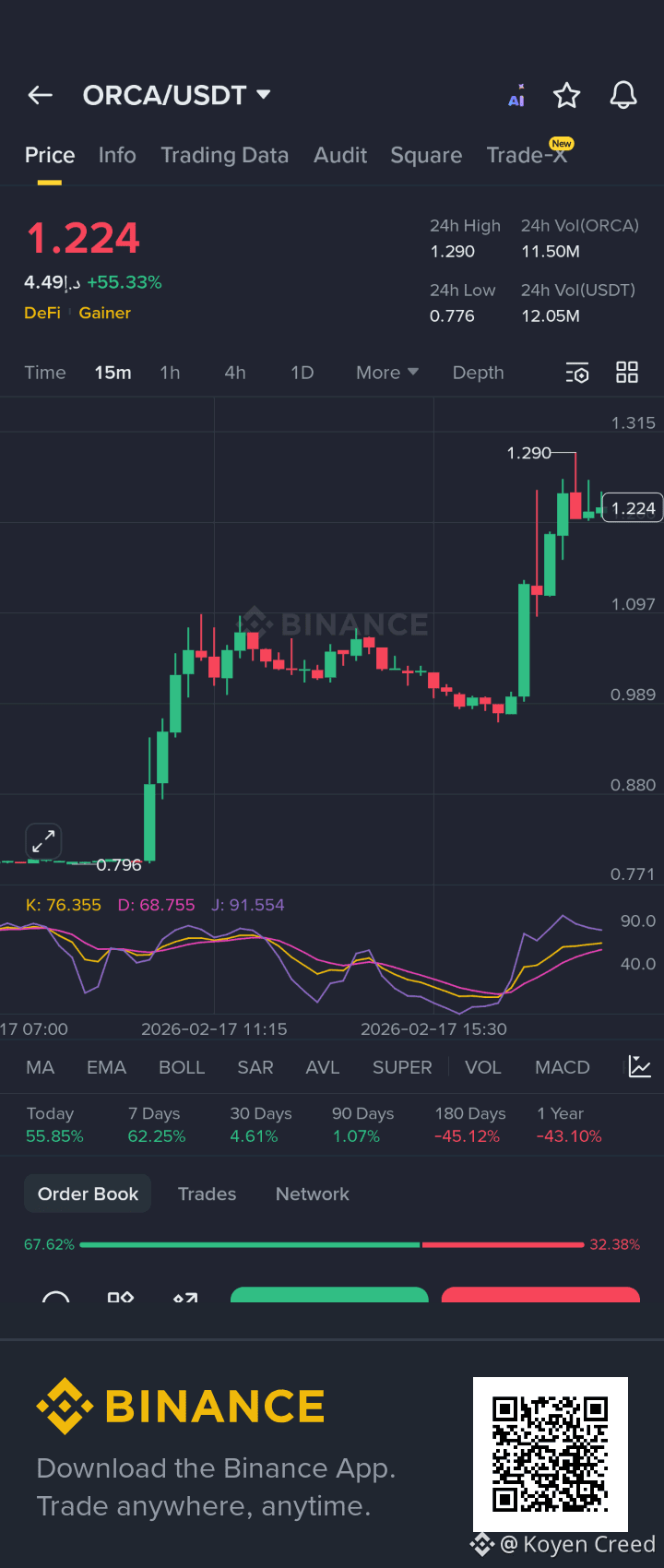Tap the back arrow icon
Screen dimensions: 664x1568
(40, 95)
